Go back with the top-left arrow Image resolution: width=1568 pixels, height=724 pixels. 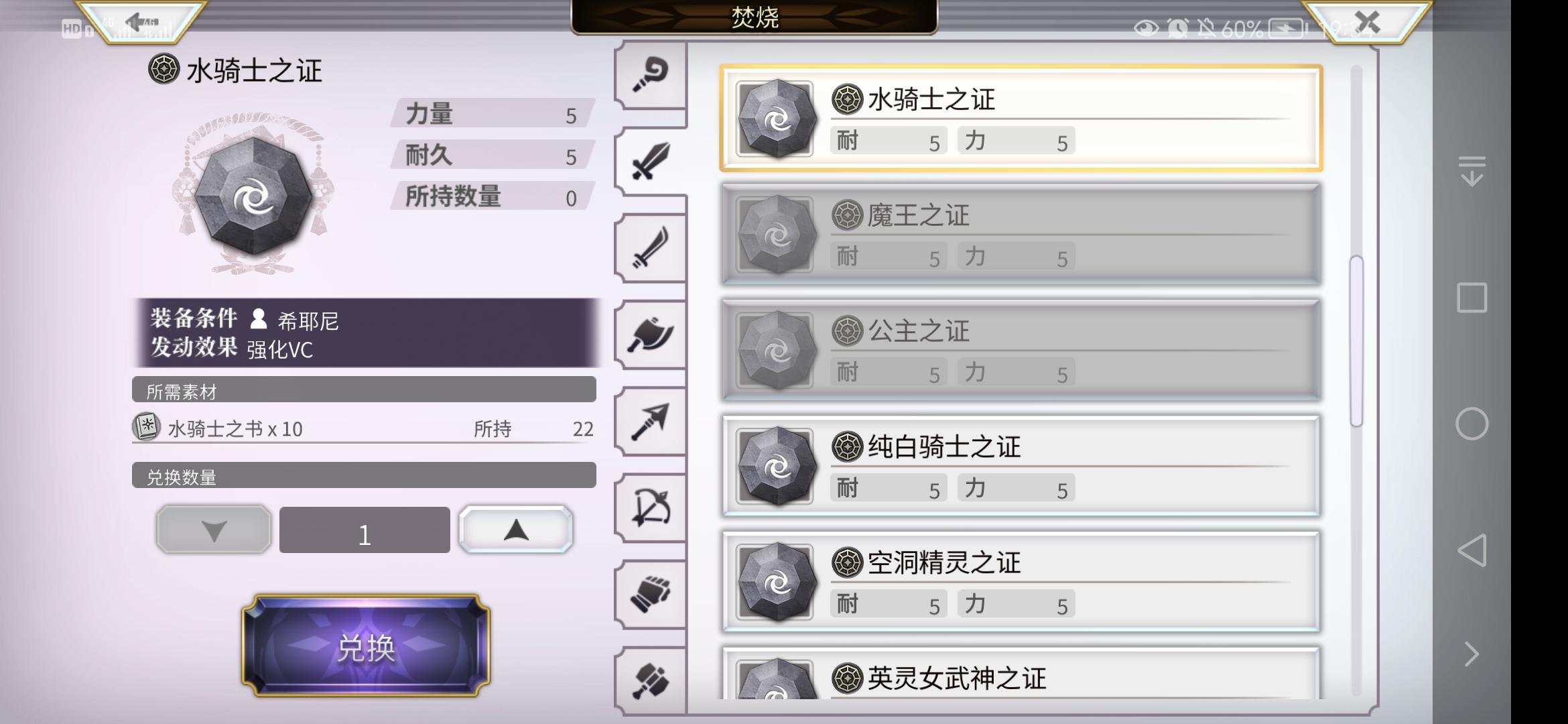tap(141, 21)
